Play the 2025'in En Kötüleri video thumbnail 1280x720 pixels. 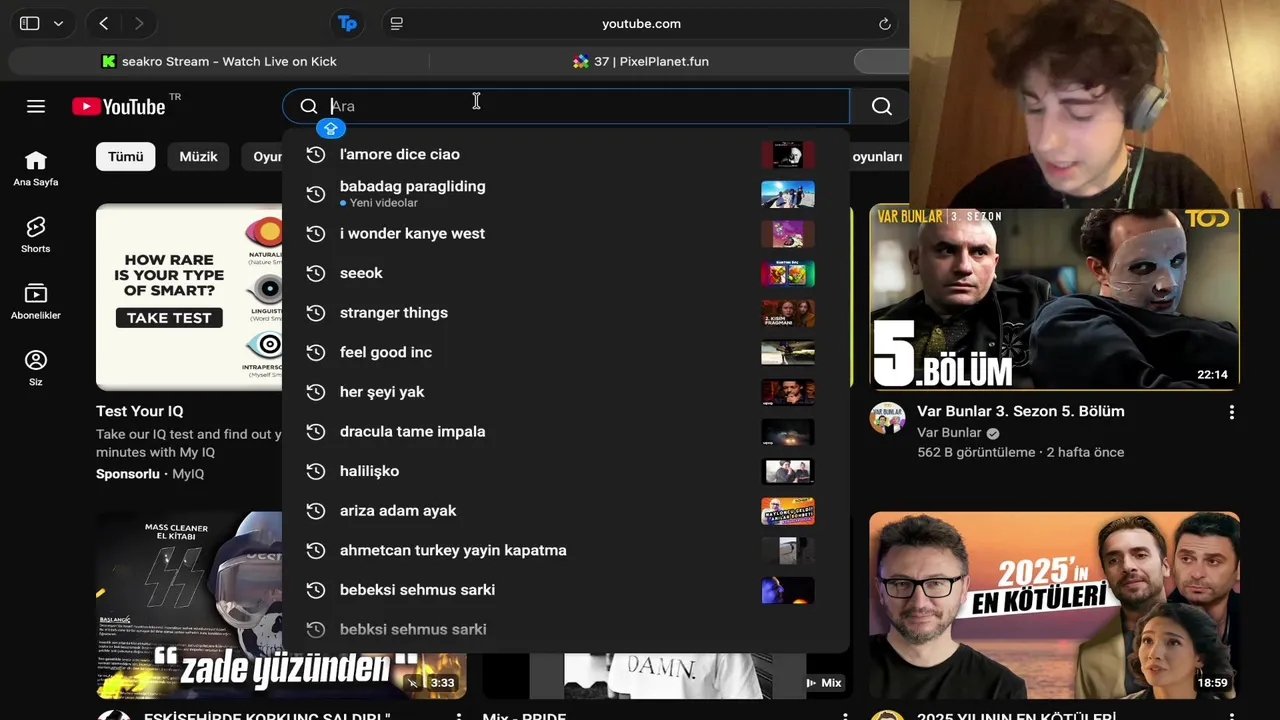(1054, 604)
